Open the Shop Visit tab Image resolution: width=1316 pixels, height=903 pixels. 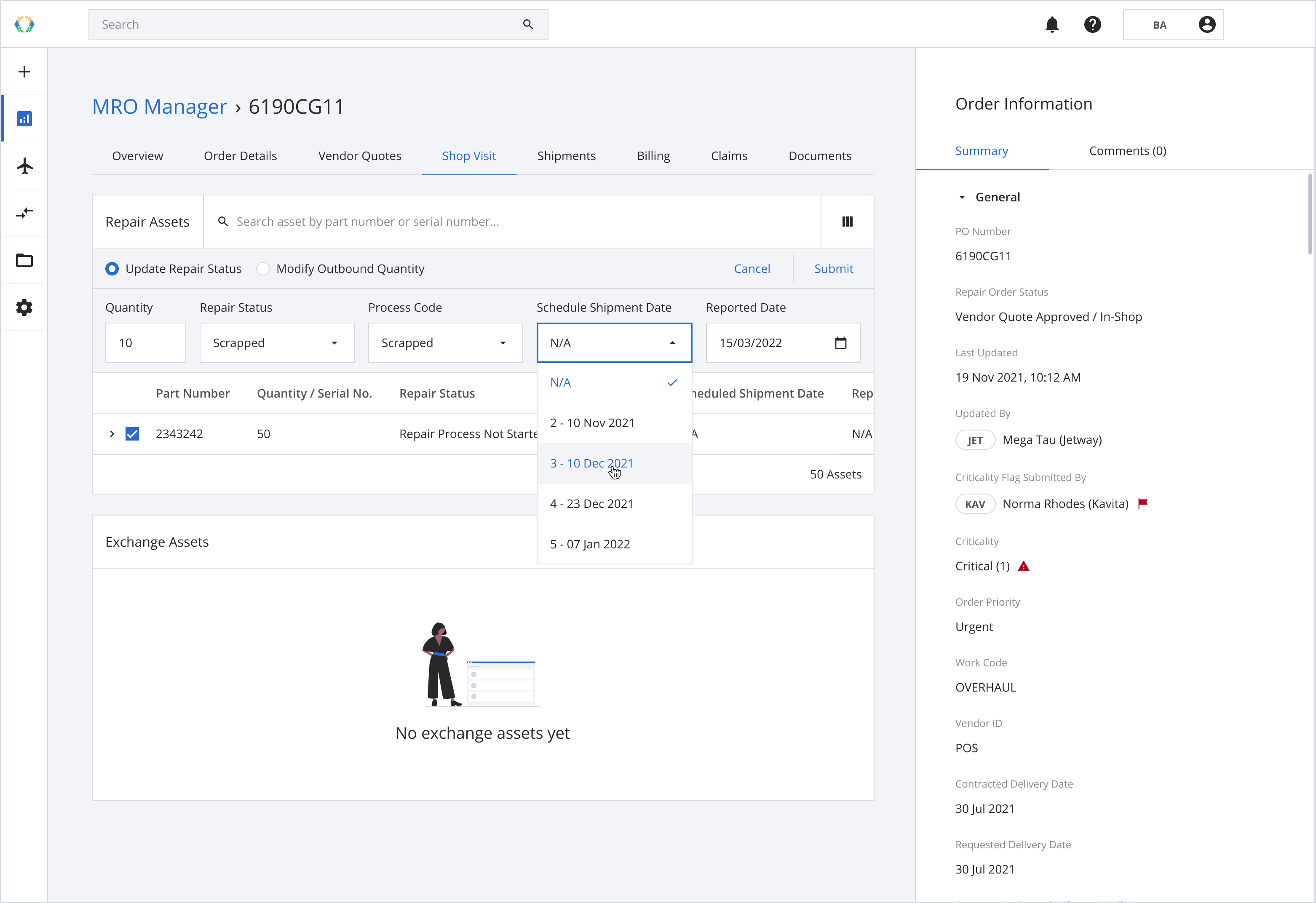point(469,156)
